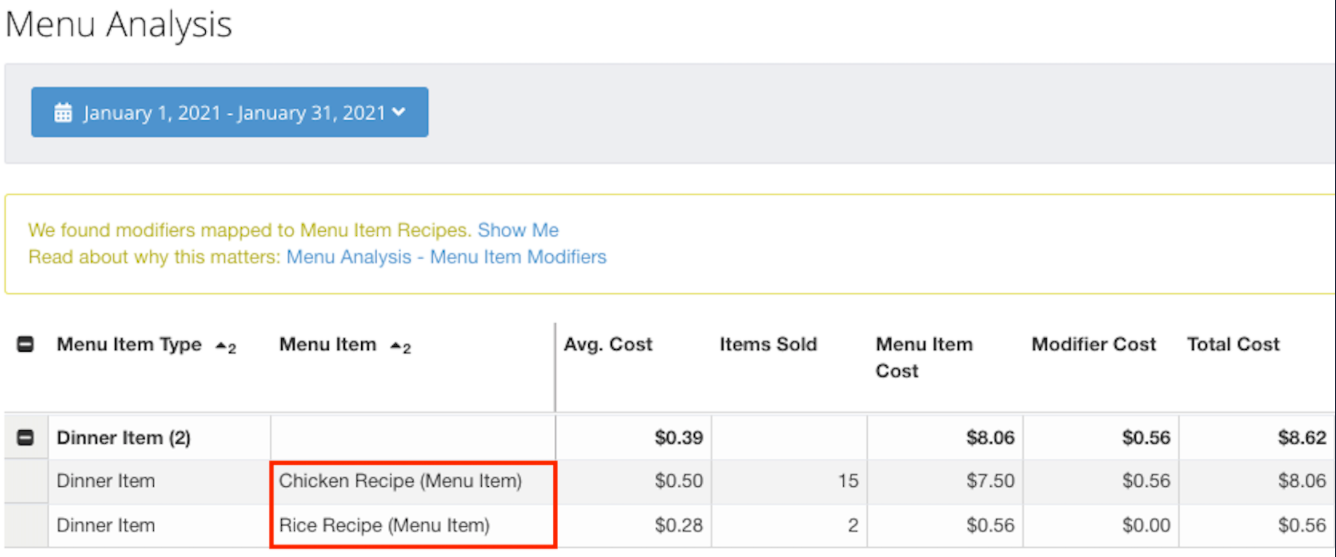Click the 15 items sold cell
1336x557 pixels.
[x=848, y=481]
